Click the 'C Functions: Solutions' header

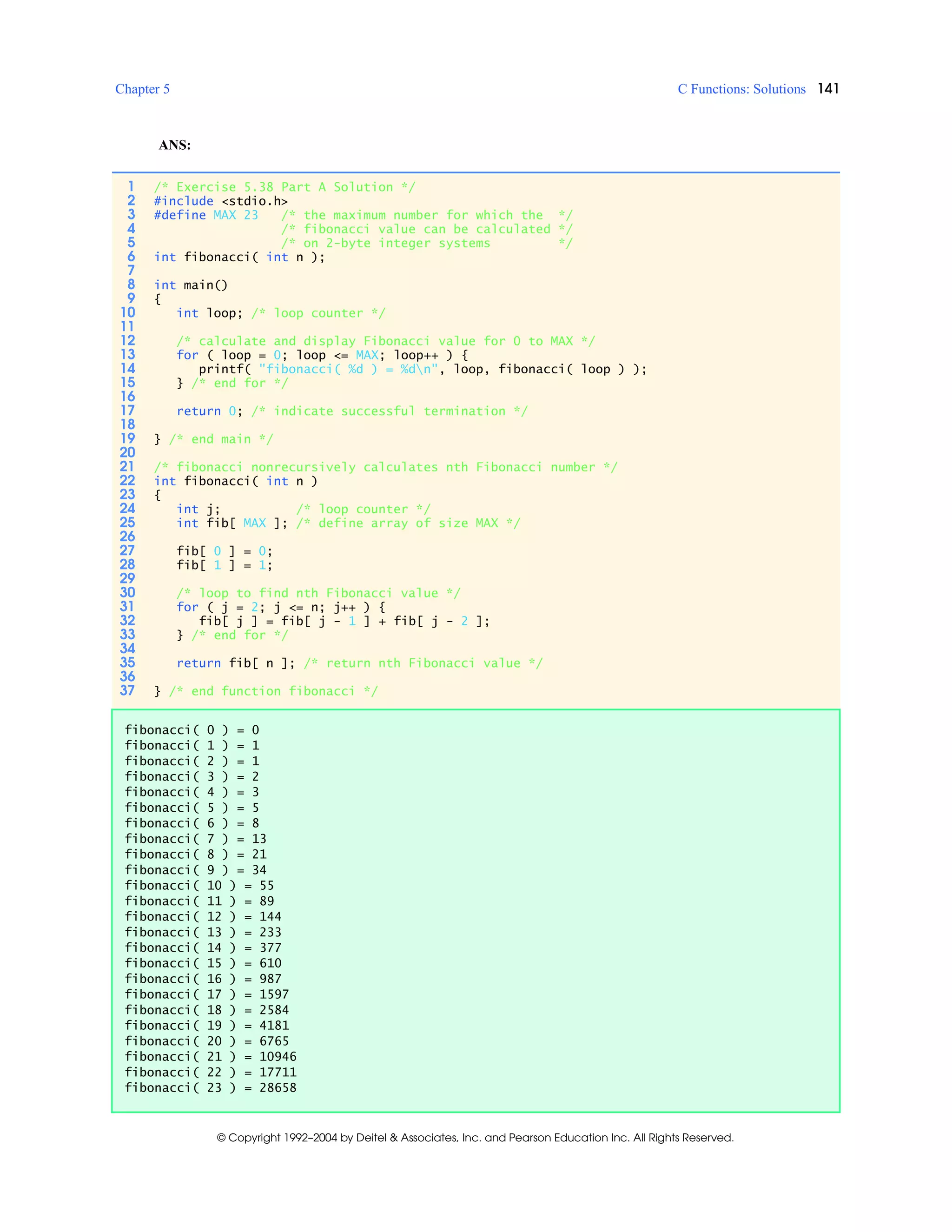(x=741, y=89)
